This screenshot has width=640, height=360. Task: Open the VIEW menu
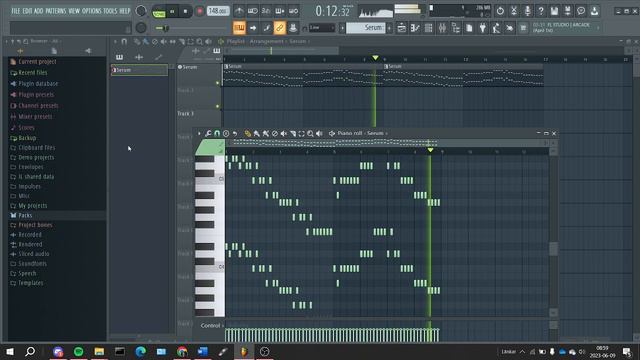click(x=74, y=11)
